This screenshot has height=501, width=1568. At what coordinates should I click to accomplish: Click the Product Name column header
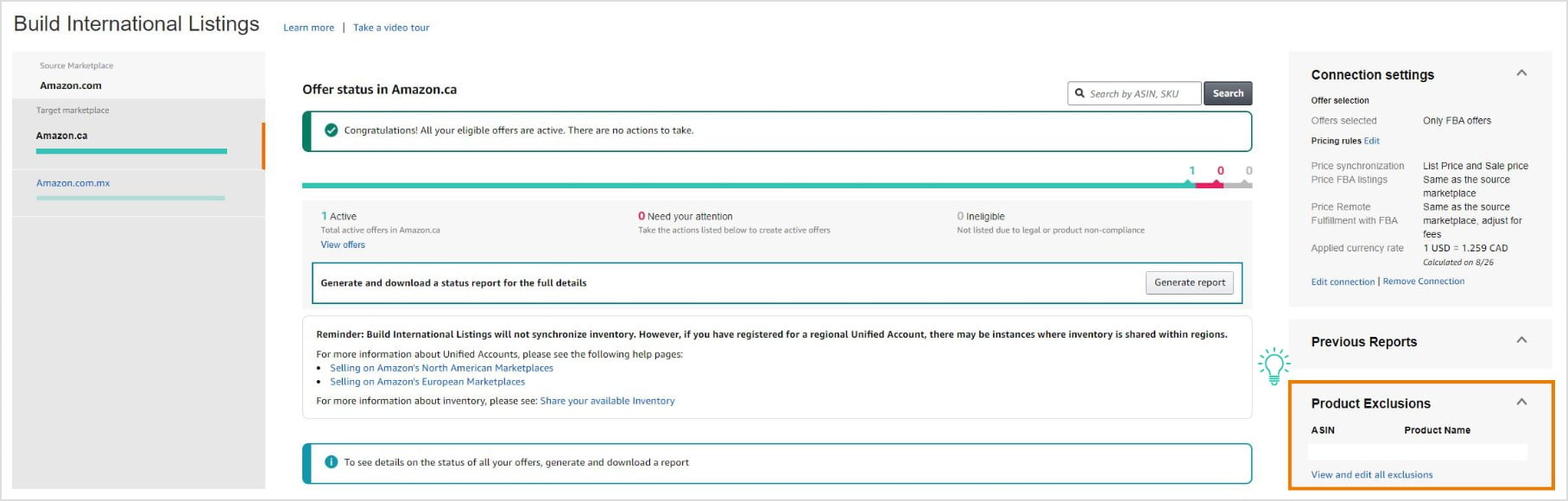click(1437, 430)
